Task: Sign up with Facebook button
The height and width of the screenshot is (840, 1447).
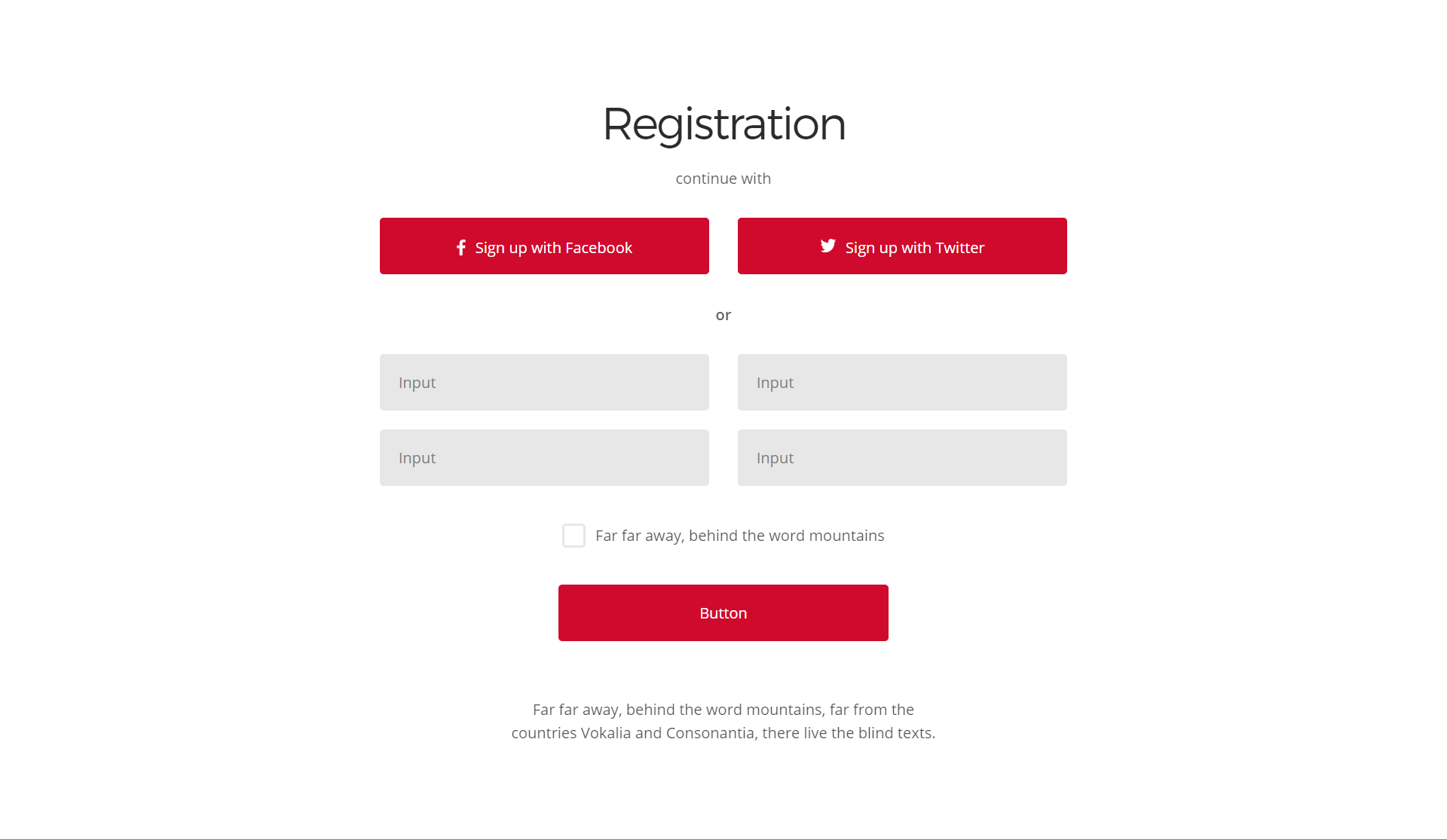Action: coord(544,246)
